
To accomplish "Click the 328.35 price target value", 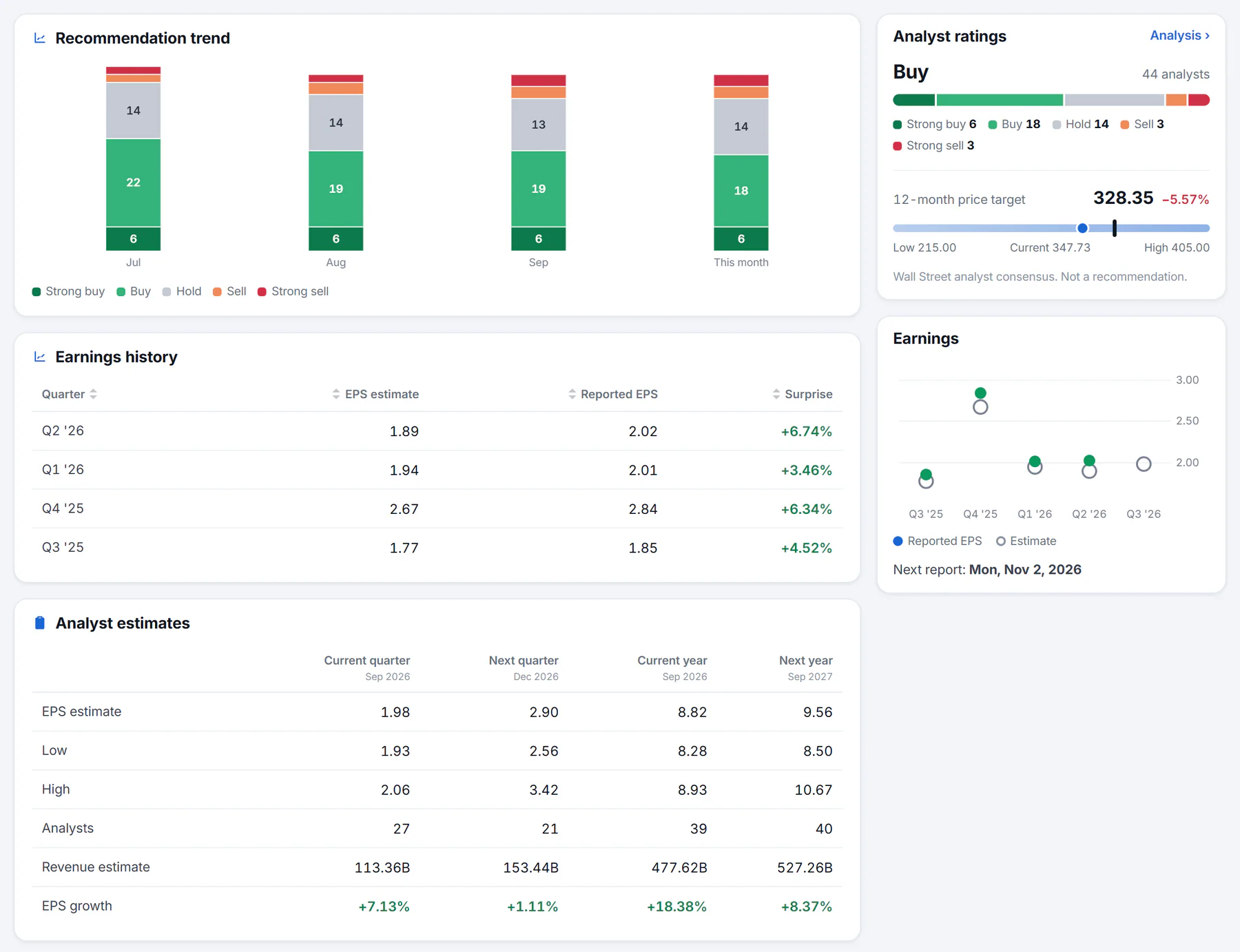I will [x=1123, y=198].
